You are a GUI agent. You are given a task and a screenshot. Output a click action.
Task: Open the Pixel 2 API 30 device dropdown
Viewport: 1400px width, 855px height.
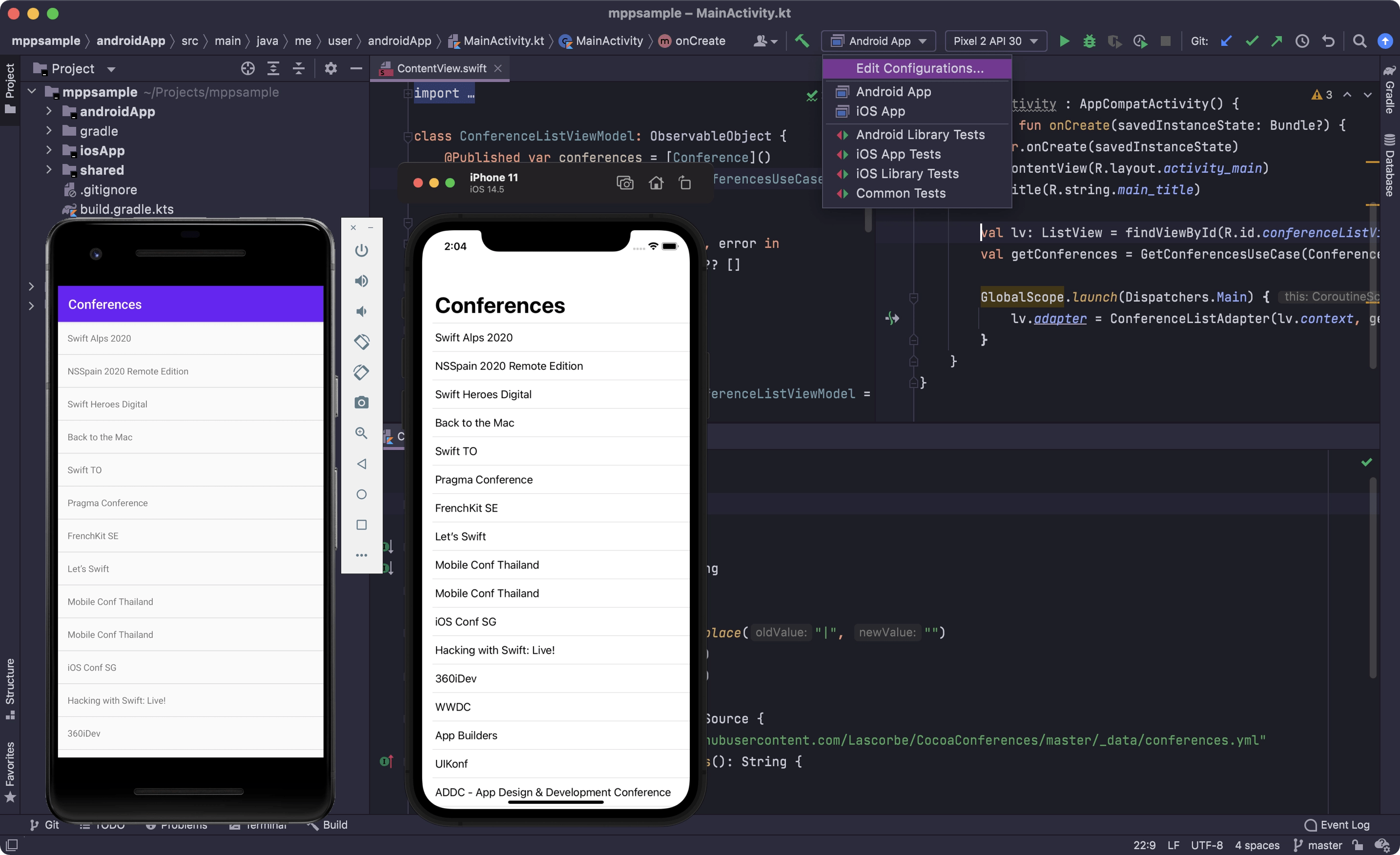pos(995,41)
